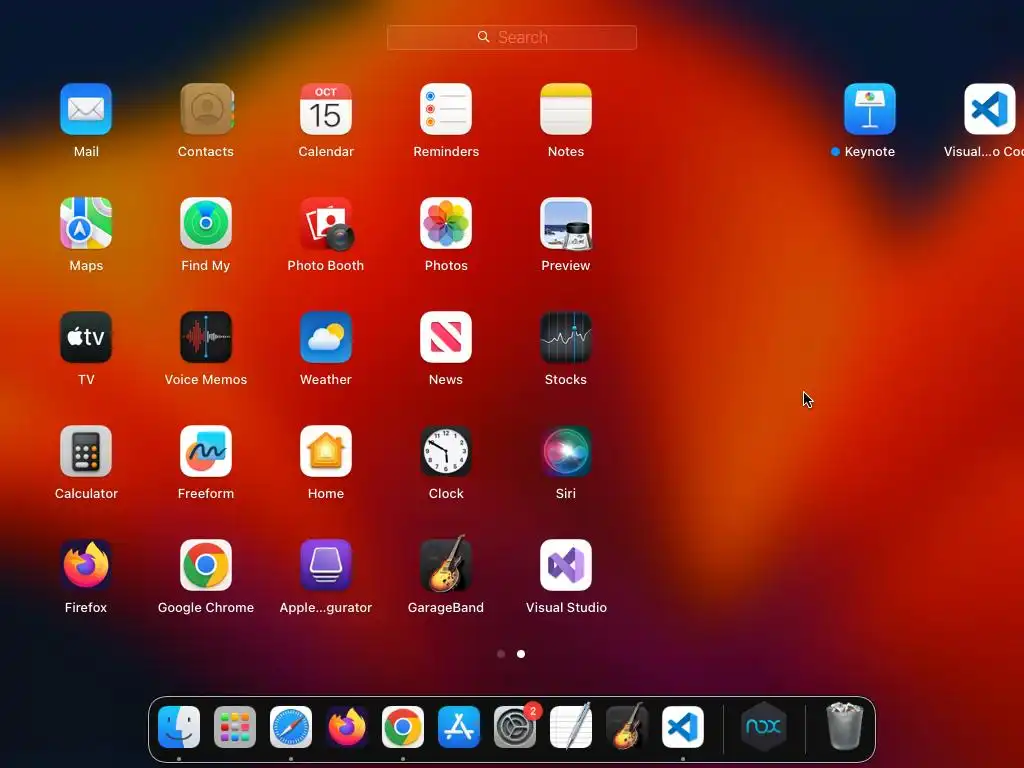Open Preview app
Screen dimensions: 1024x768
coord(566,223)
